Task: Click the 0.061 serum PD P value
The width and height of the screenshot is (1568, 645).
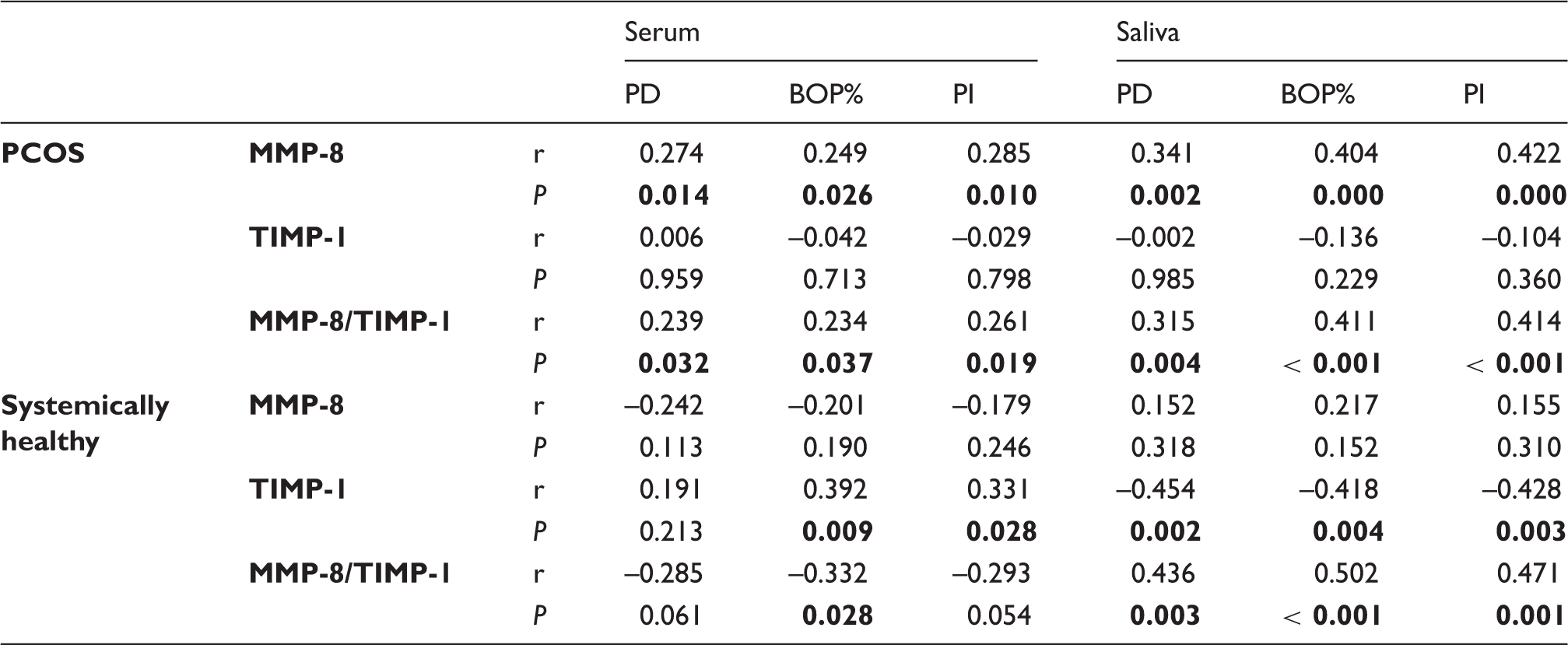Action: [x=671, y=615]
